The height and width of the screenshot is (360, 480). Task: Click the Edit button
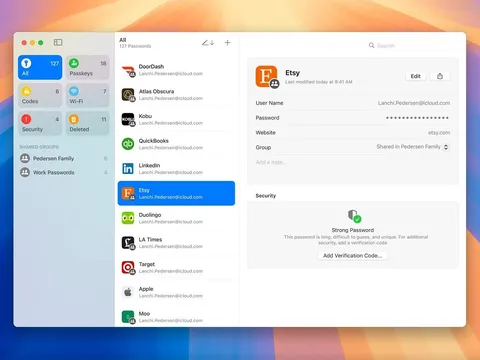415,76
